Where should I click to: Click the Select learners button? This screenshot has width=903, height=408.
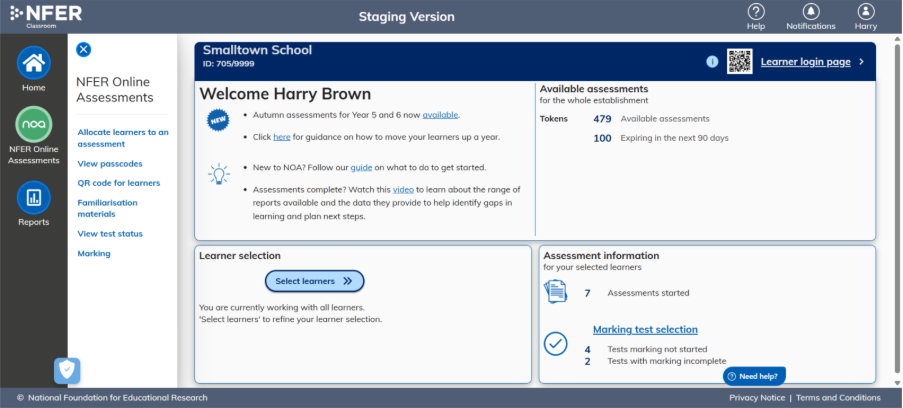(x=314, y=281)
